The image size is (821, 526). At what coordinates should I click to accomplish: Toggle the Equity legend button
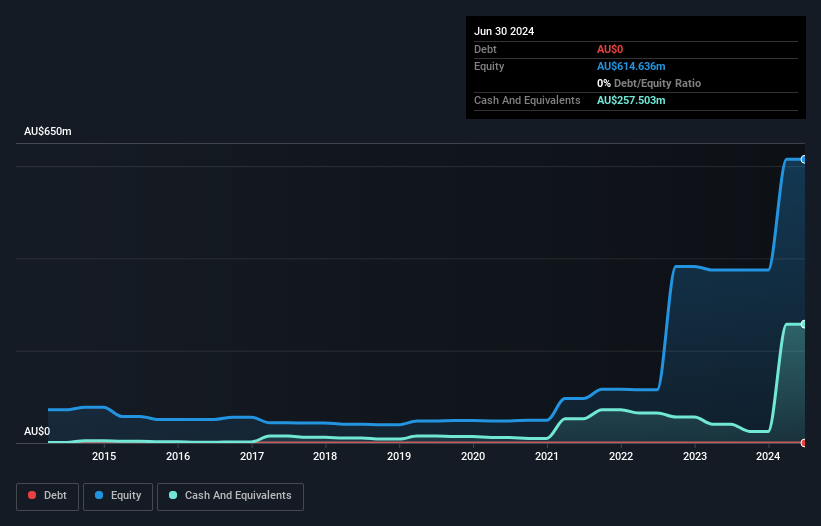pyautogui.click(x=117, y=496)
